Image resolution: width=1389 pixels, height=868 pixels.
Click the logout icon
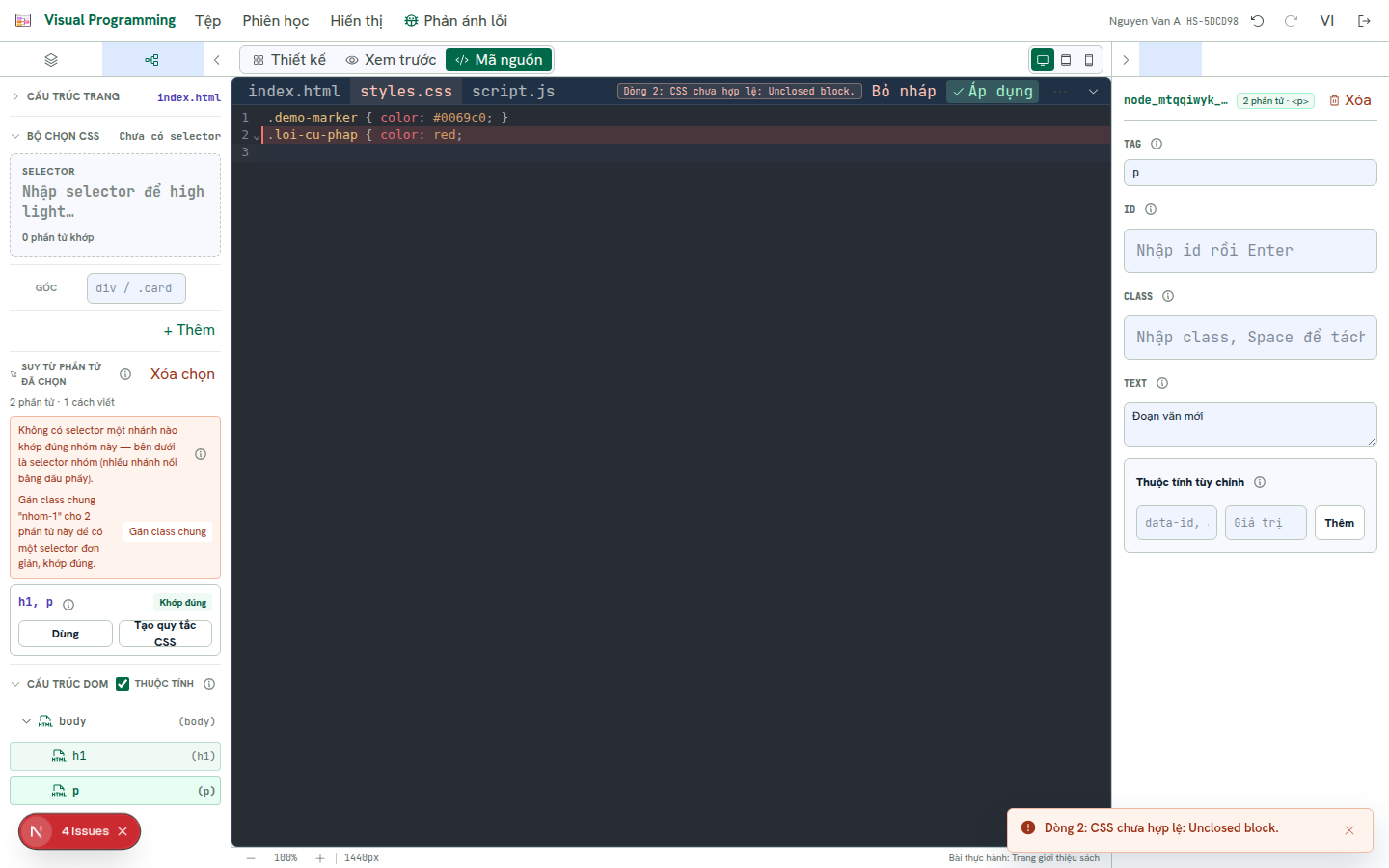1364,21
